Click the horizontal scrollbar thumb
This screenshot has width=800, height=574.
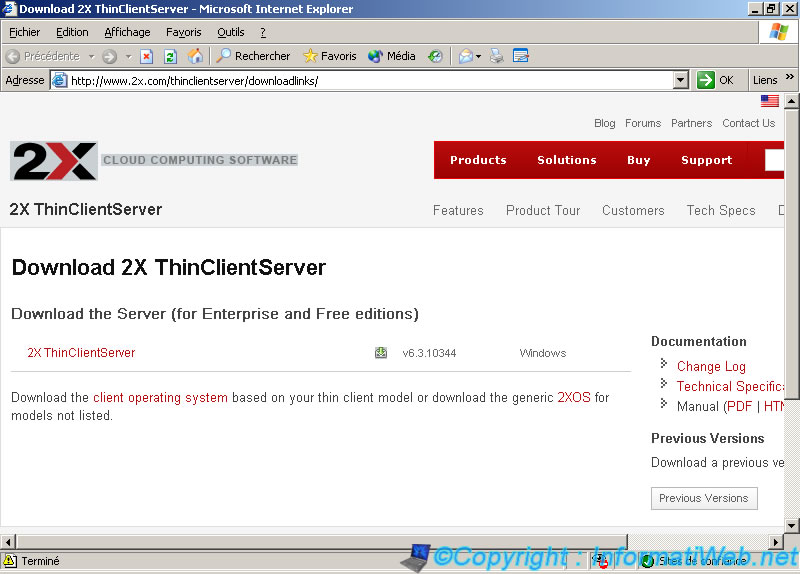click(x=322, y=542)
